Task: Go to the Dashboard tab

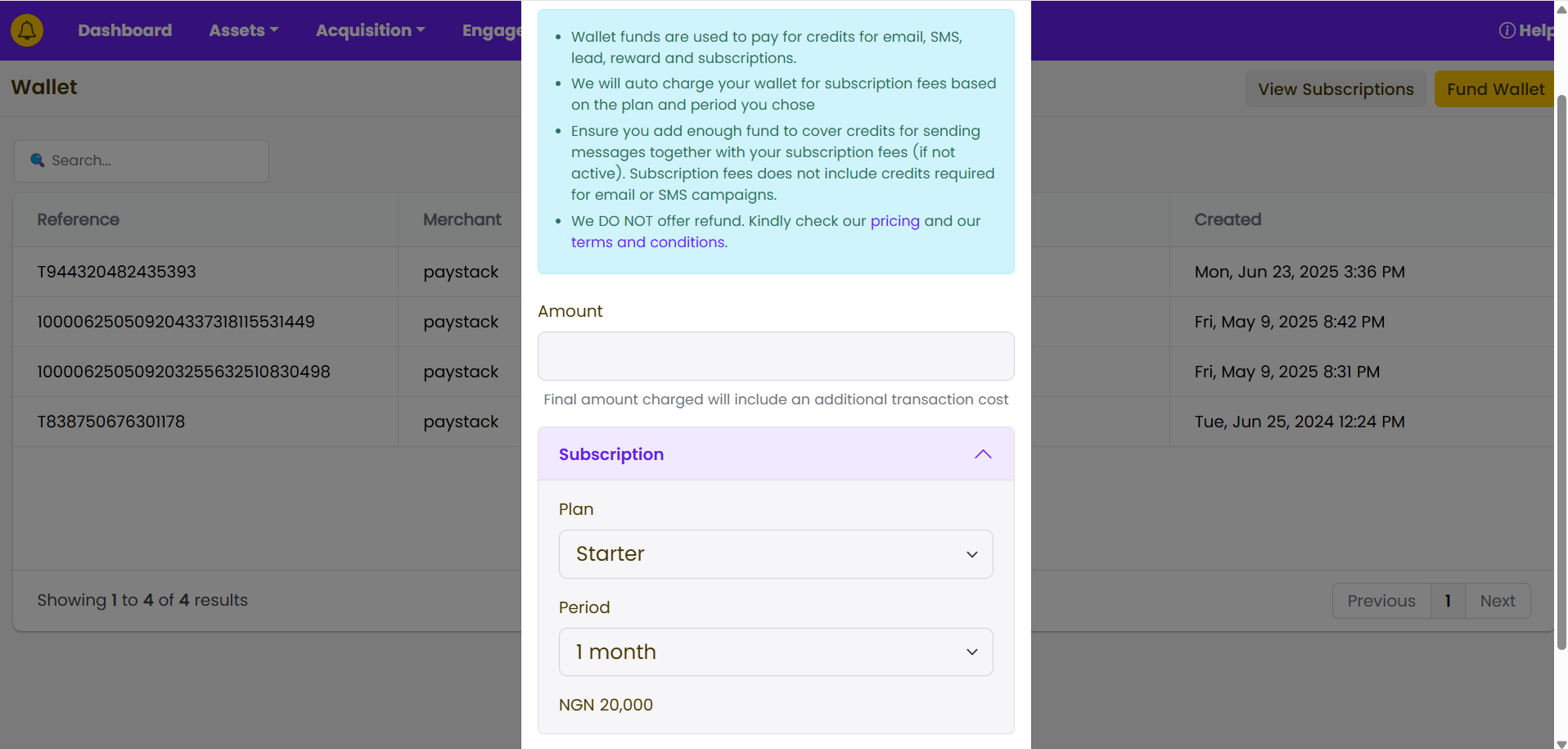Action: 124,30
